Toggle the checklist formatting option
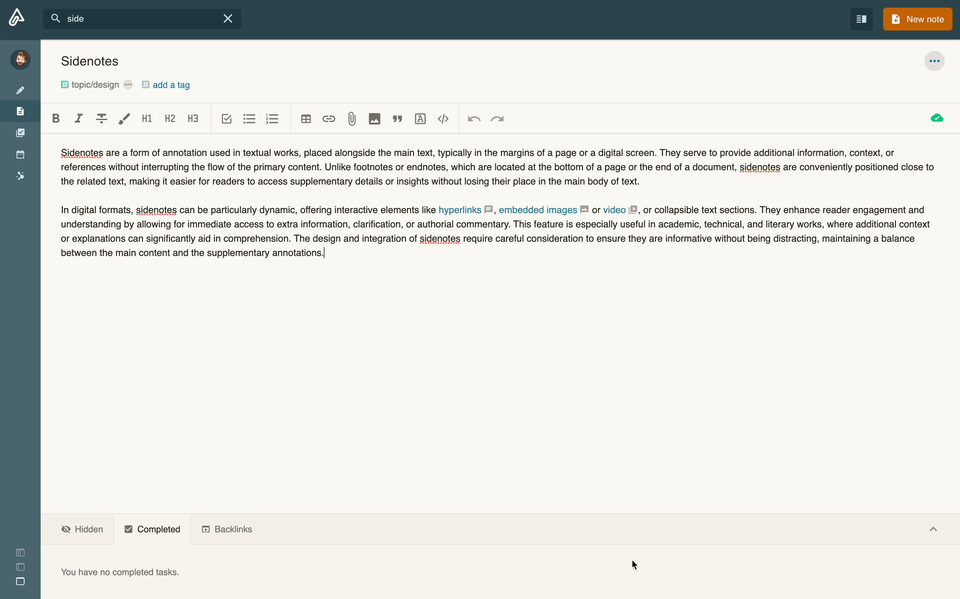The height and width of the screenshot is (599, 960). coord(226,118)
